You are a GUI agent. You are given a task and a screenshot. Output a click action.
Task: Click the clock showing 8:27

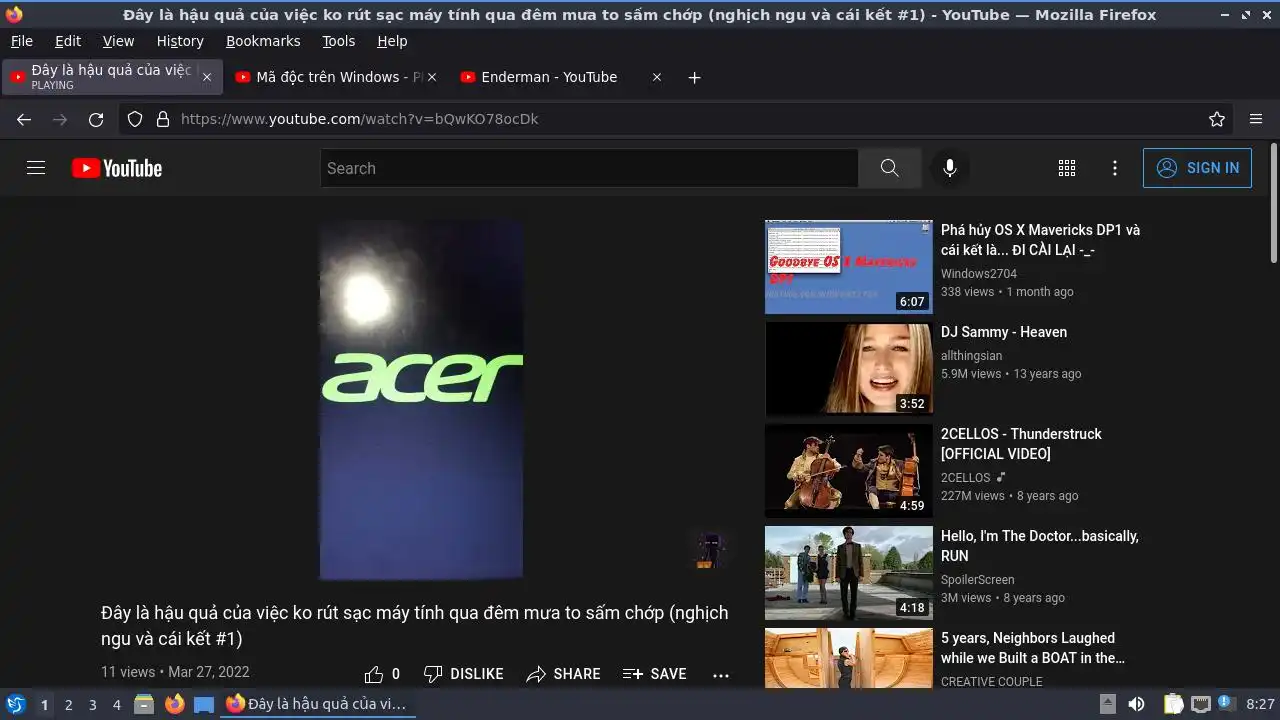pos(1260,705)
